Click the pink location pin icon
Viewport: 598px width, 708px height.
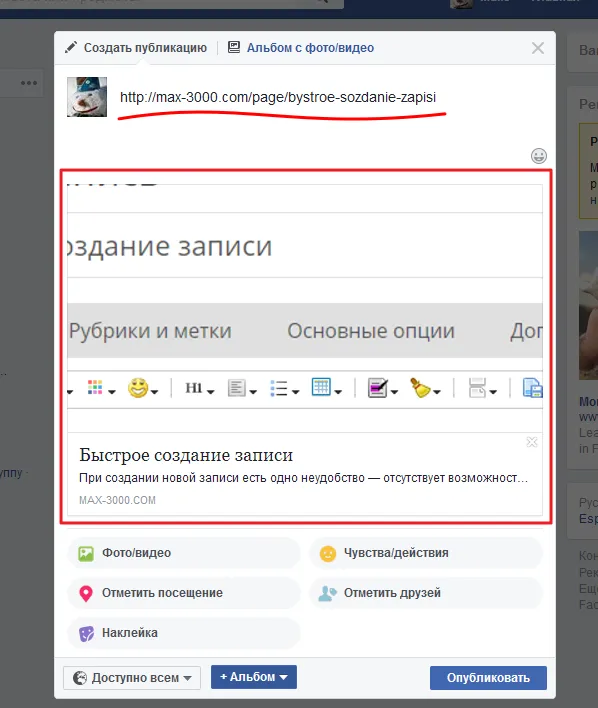(86, 593)
